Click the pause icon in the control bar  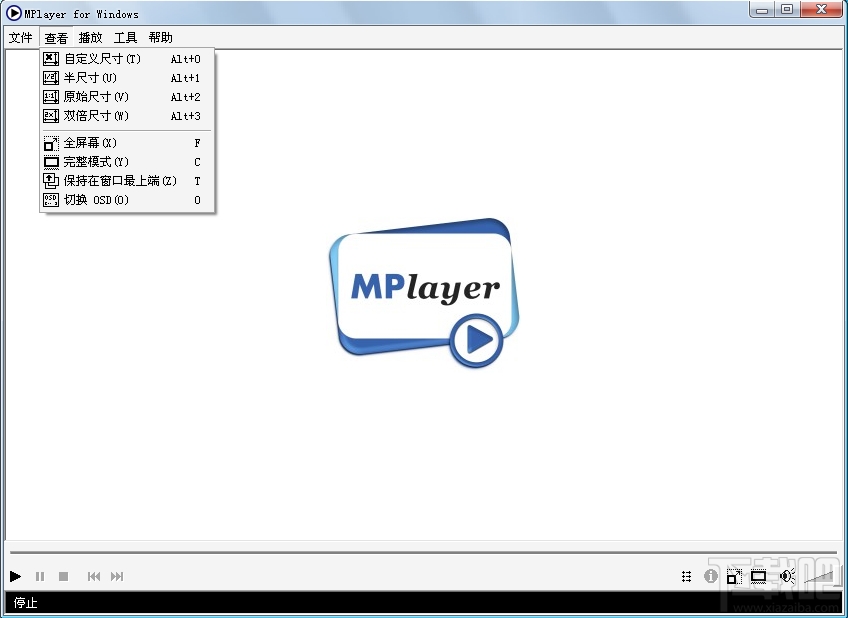click(39, 576)
